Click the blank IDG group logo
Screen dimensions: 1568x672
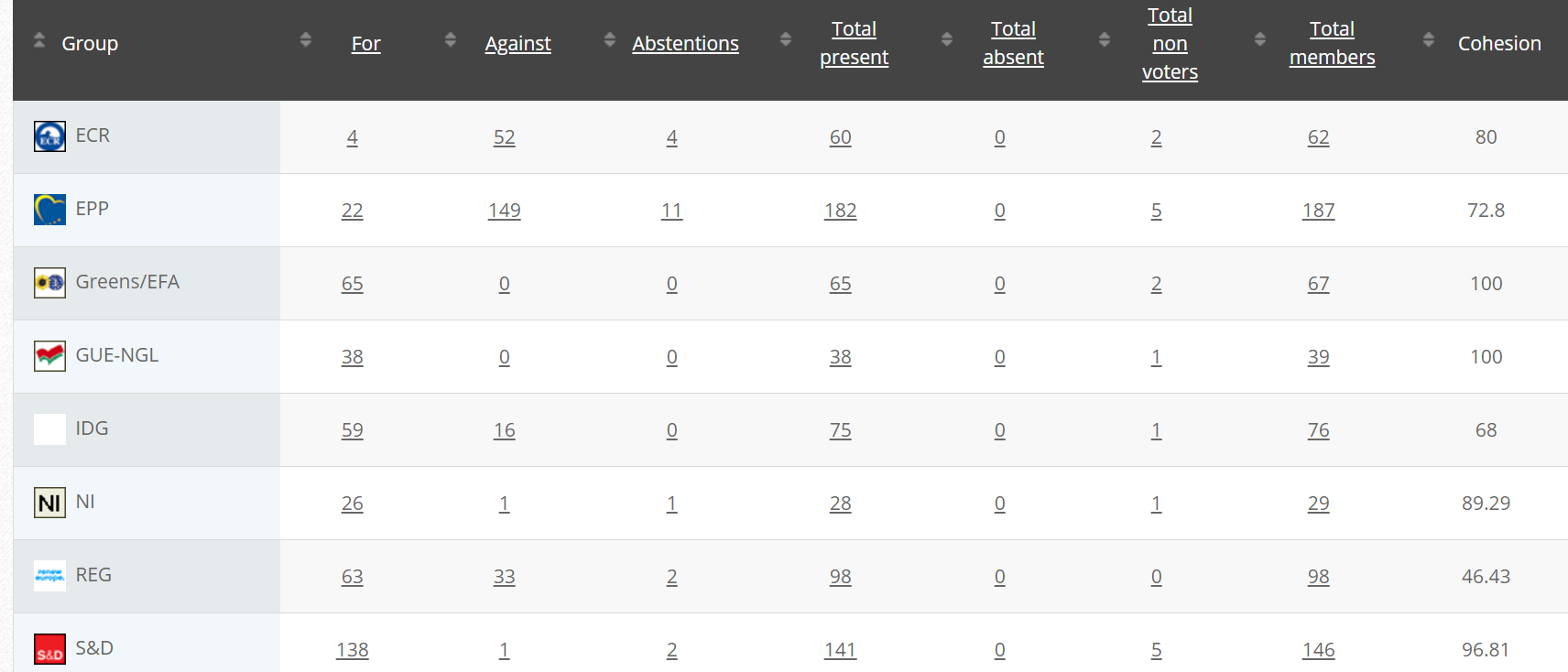click(x=49, y=429)
